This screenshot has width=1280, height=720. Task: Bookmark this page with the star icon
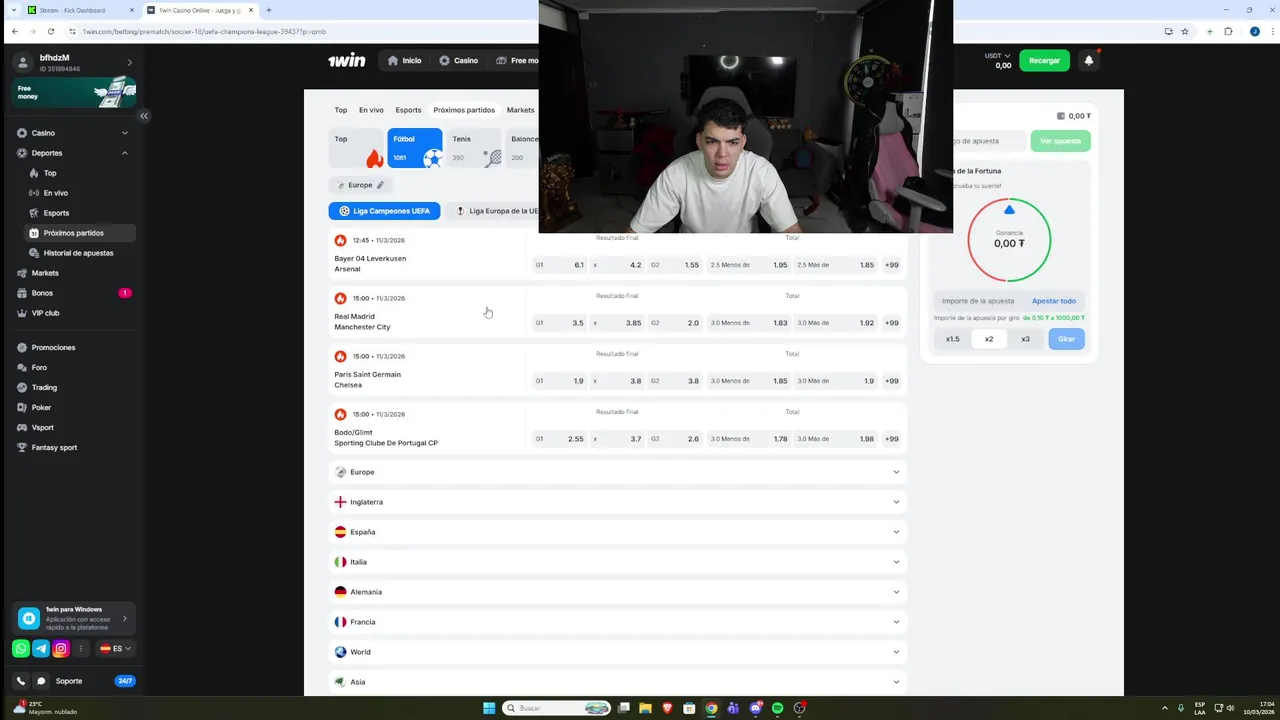tap(1185, 31)
